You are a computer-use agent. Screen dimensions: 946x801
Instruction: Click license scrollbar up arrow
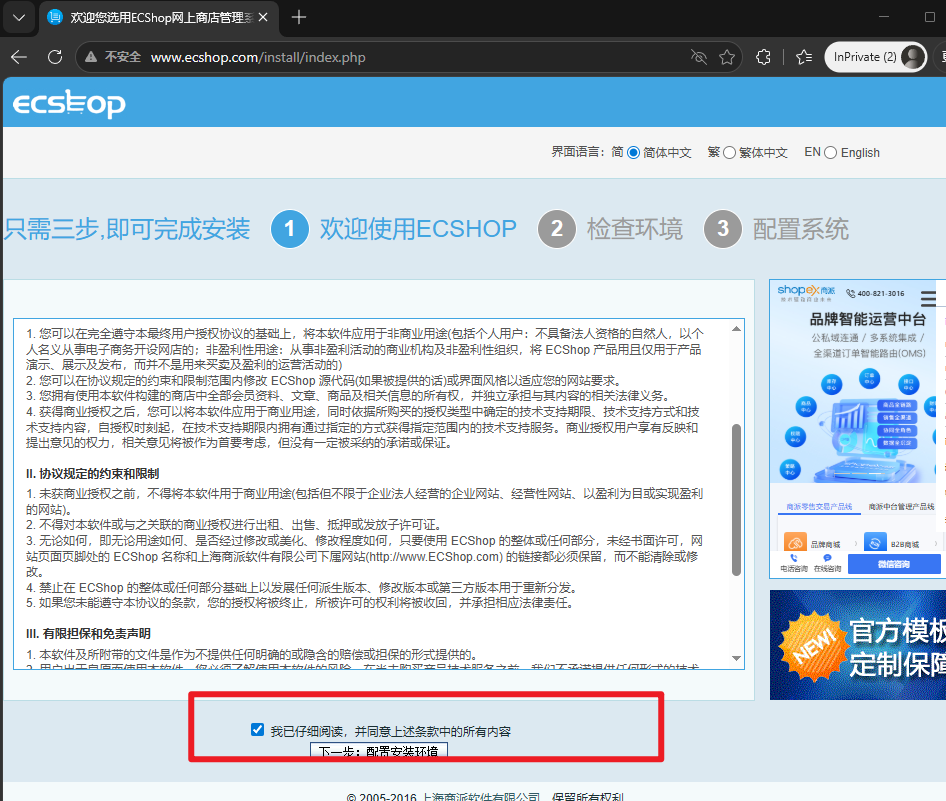coord(736,329)
